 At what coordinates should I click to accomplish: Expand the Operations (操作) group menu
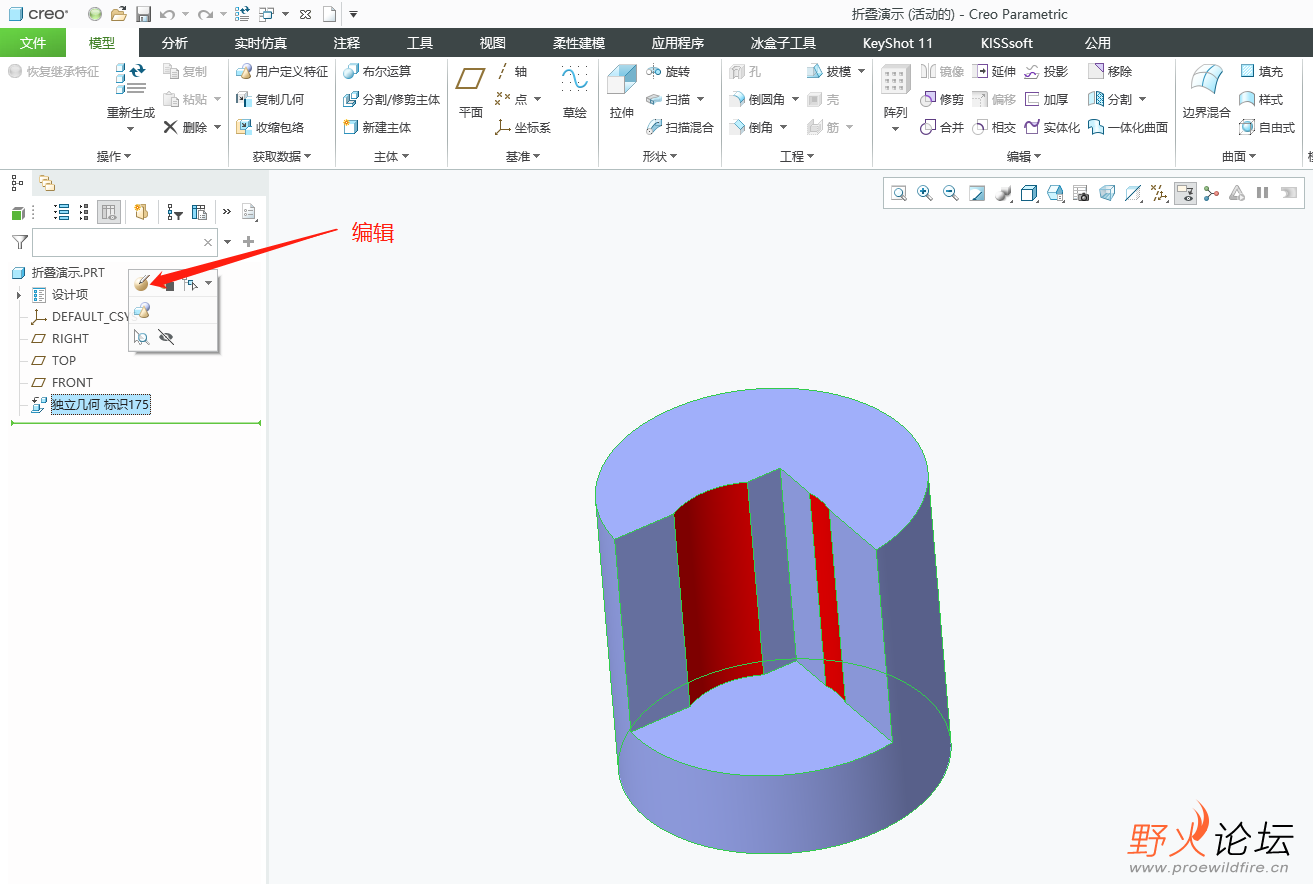114,157
